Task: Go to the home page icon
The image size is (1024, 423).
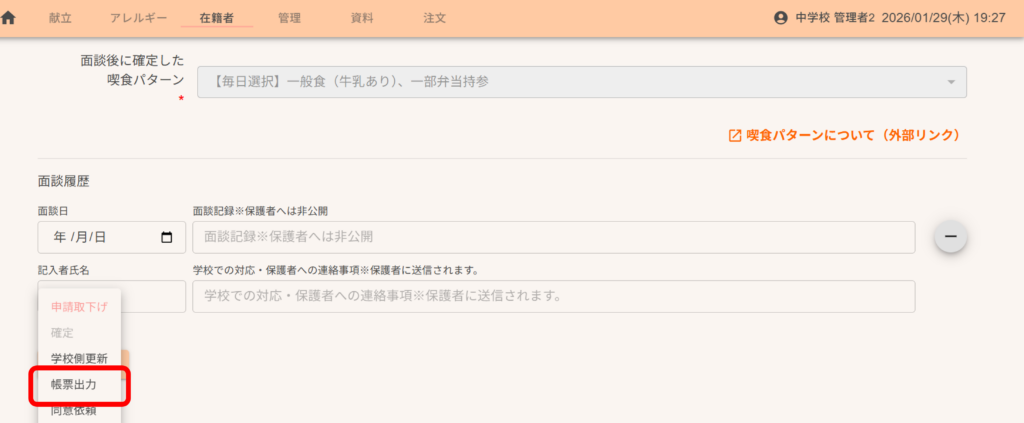Action: [9, 18]
